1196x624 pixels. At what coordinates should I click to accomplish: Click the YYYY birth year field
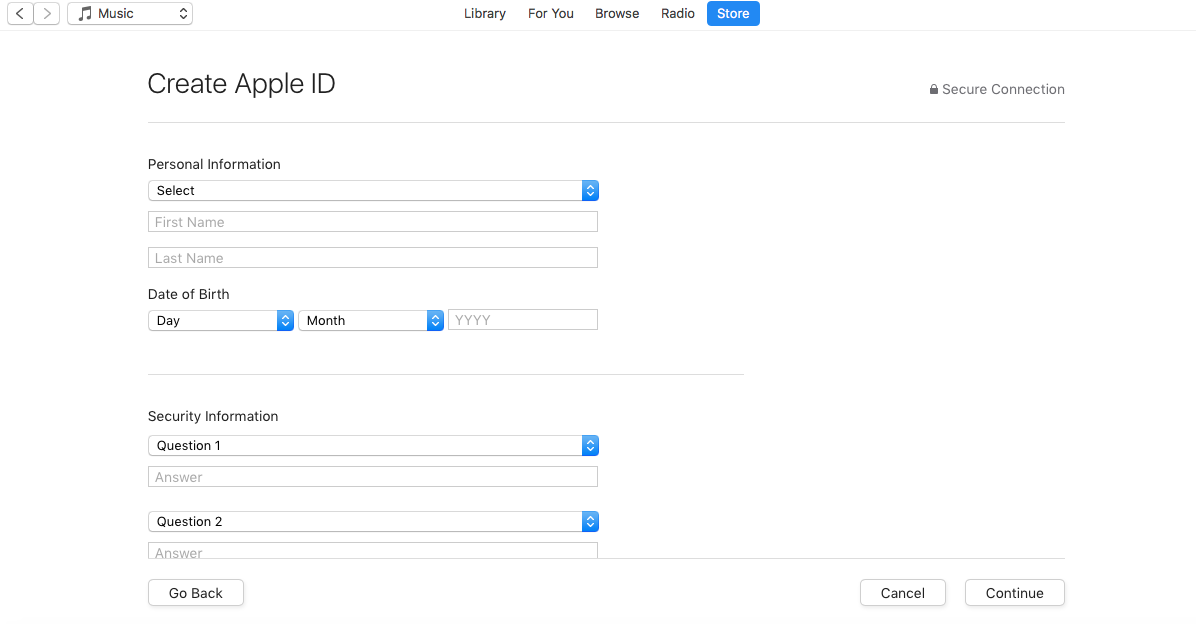tap(522, 320)
